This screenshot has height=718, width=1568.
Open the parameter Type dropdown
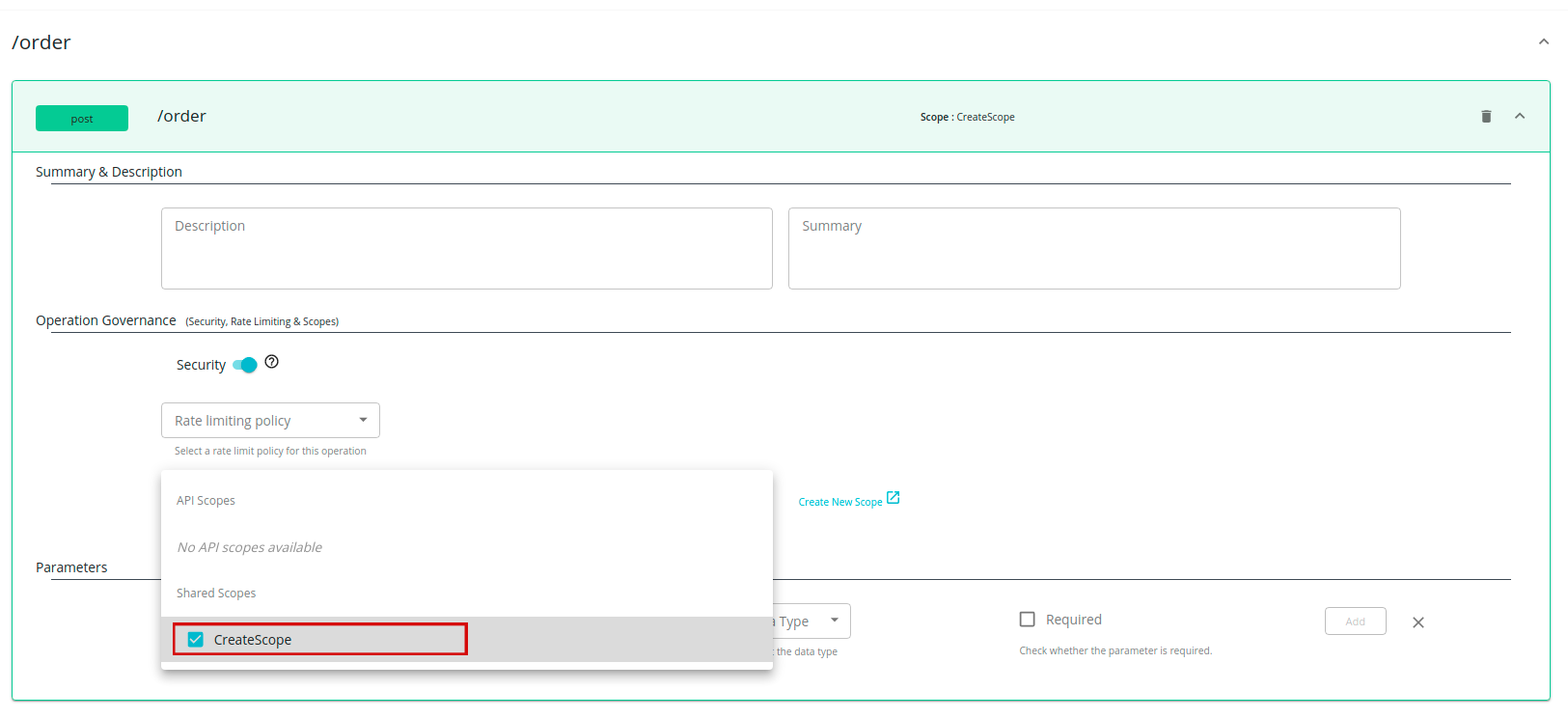(811, 621)
